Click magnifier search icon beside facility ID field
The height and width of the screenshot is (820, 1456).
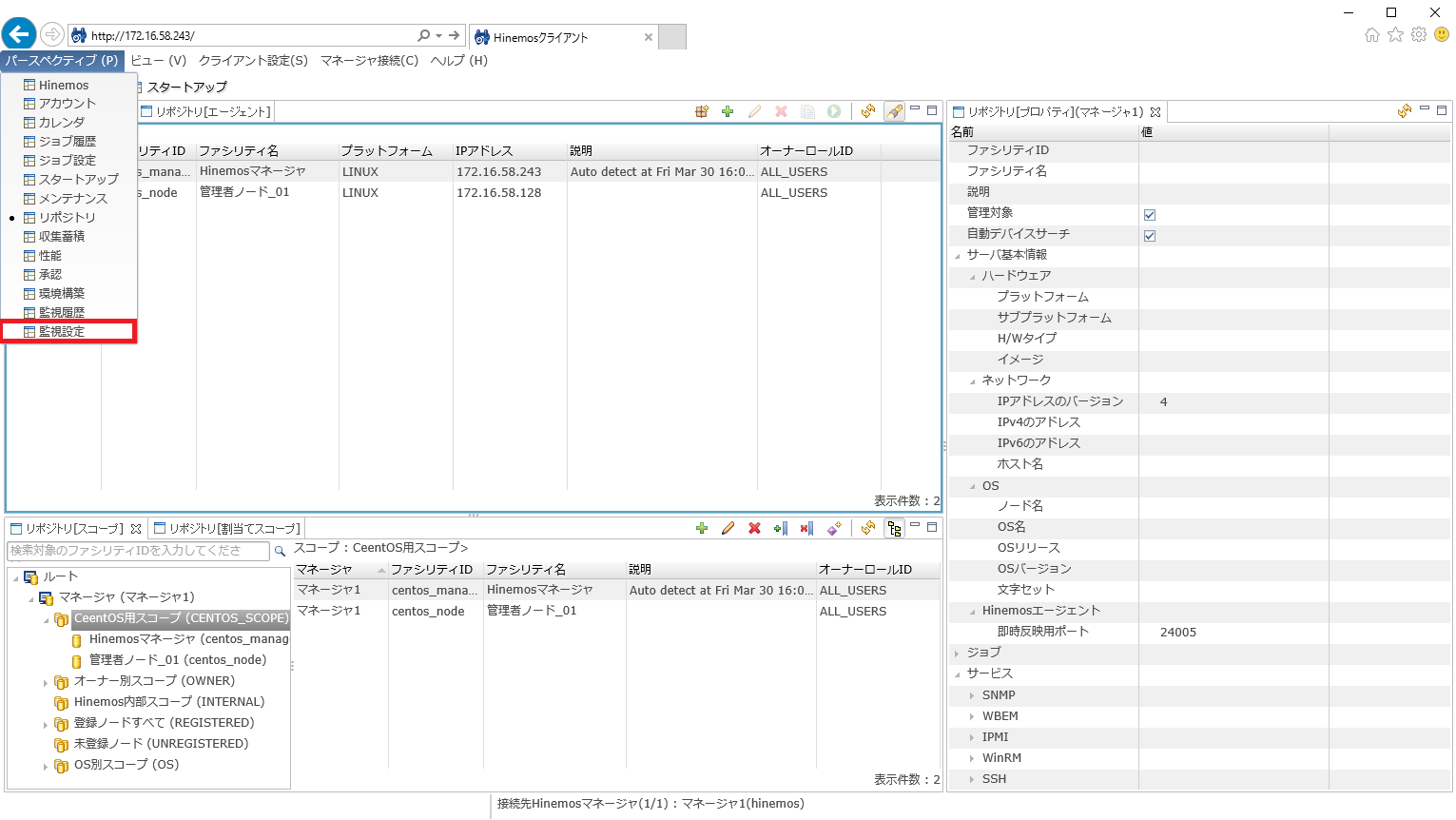pyautogui.click(x=280, y=551)
